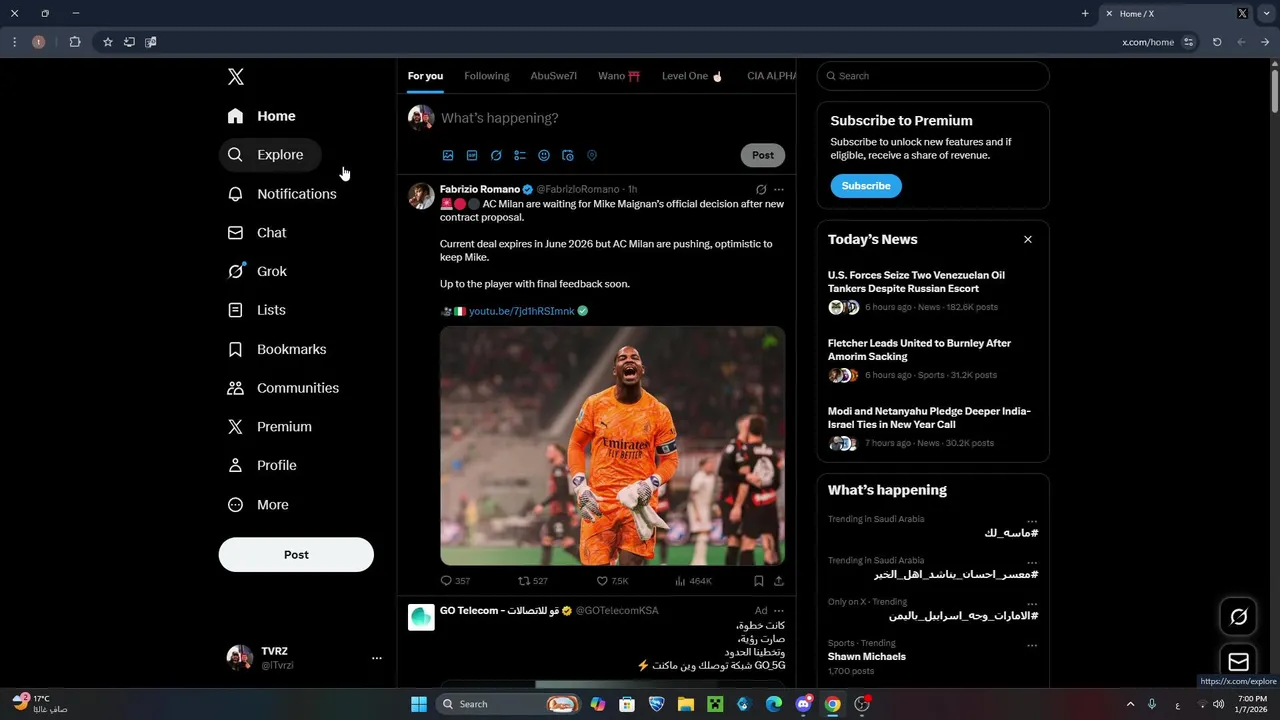The image size is (1280, 720).
Task: Add media image icon in composer
Action: pos(448,155)
